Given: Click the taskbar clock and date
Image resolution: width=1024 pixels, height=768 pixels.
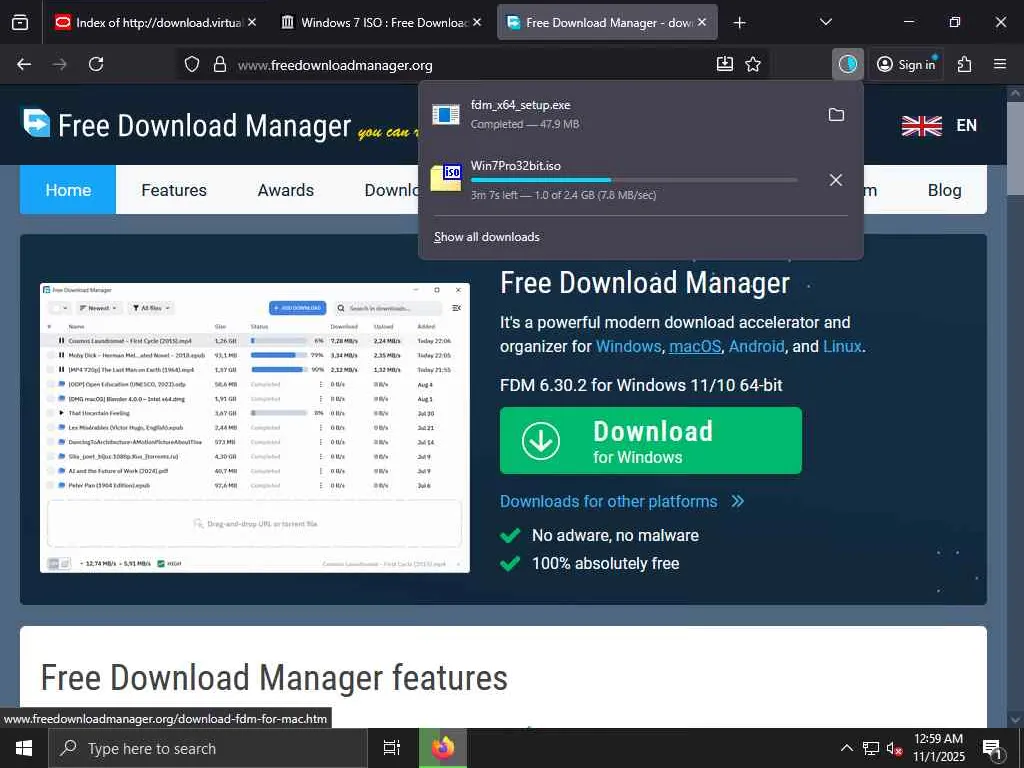Looking at the screenshot, I should click(x=938, y=748).
